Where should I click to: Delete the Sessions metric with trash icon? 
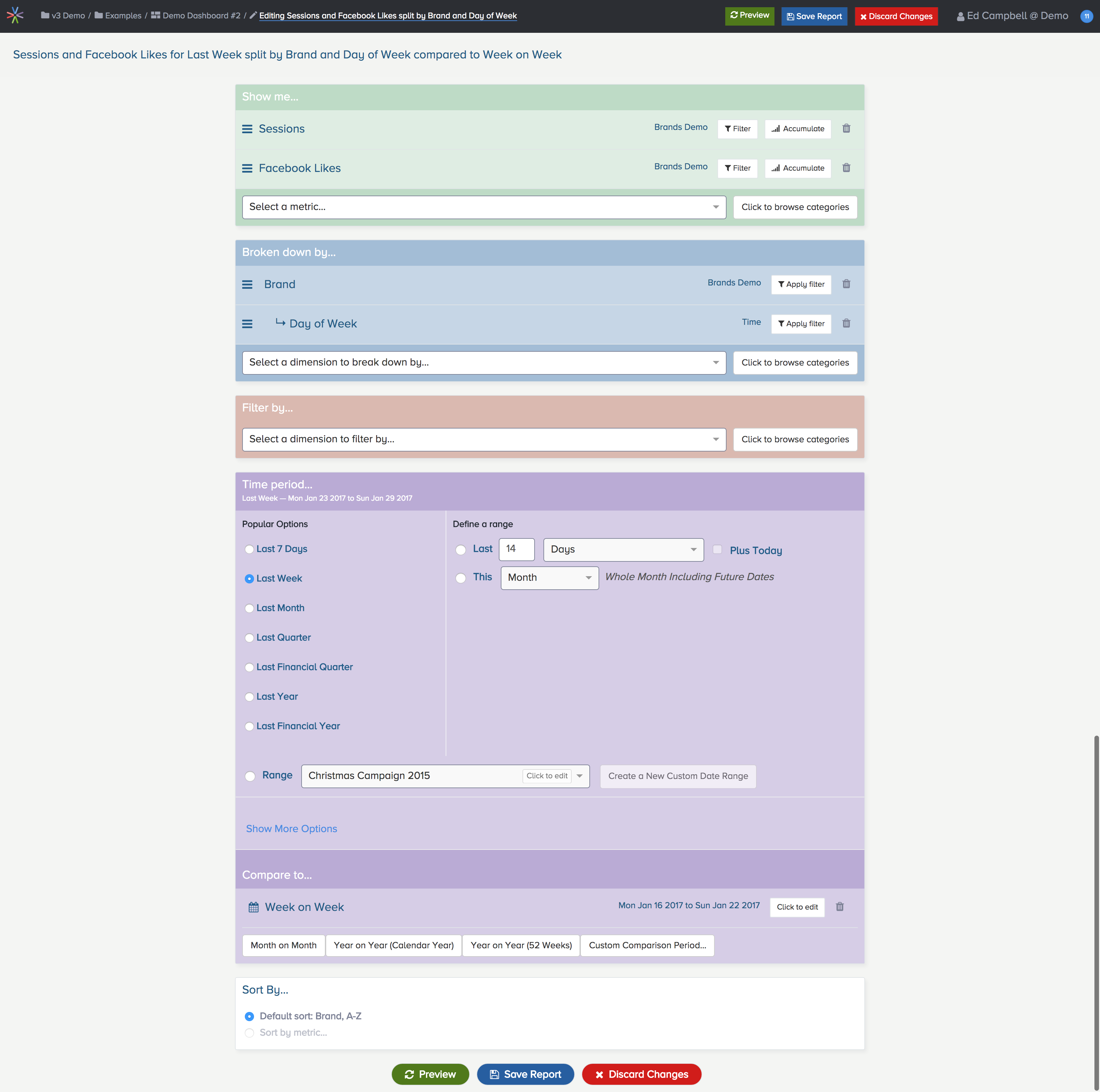tap(846, 129)
